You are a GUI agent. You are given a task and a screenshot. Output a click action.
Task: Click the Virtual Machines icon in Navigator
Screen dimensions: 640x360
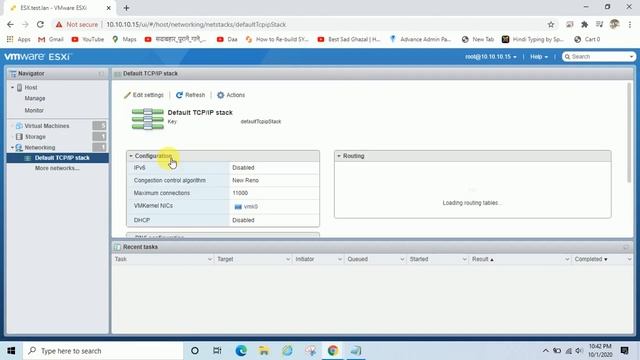coord(19,126)
